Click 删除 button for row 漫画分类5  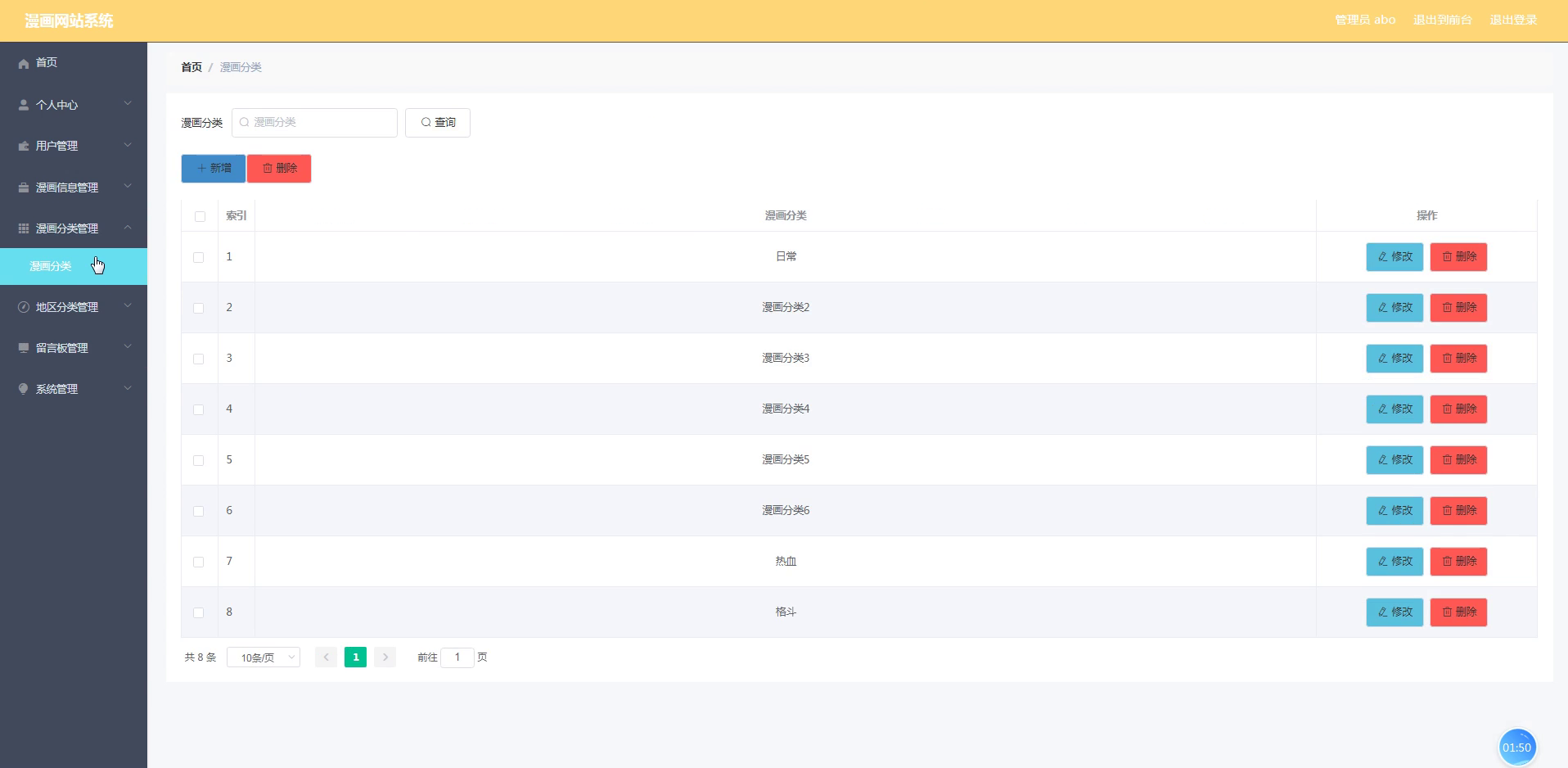1458,460
